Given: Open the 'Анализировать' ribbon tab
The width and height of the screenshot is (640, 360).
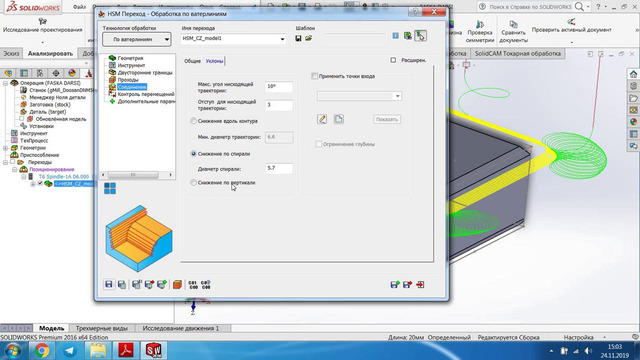Looking at the screenshot, I should pos(50,53).
